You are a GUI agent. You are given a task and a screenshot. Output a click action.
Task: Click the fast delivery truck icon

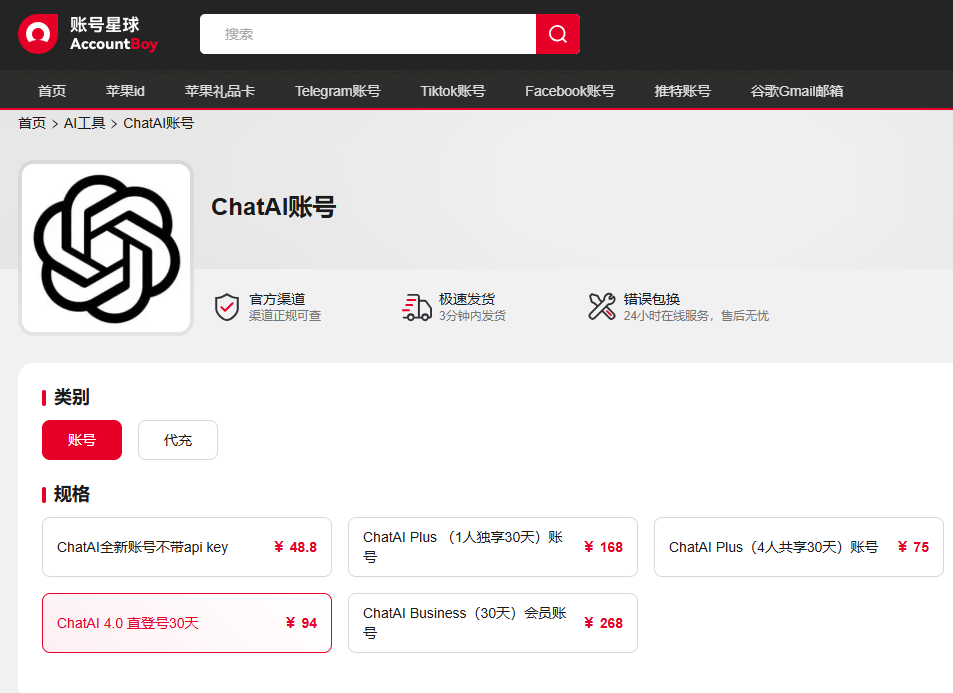(x=416, y=306)
